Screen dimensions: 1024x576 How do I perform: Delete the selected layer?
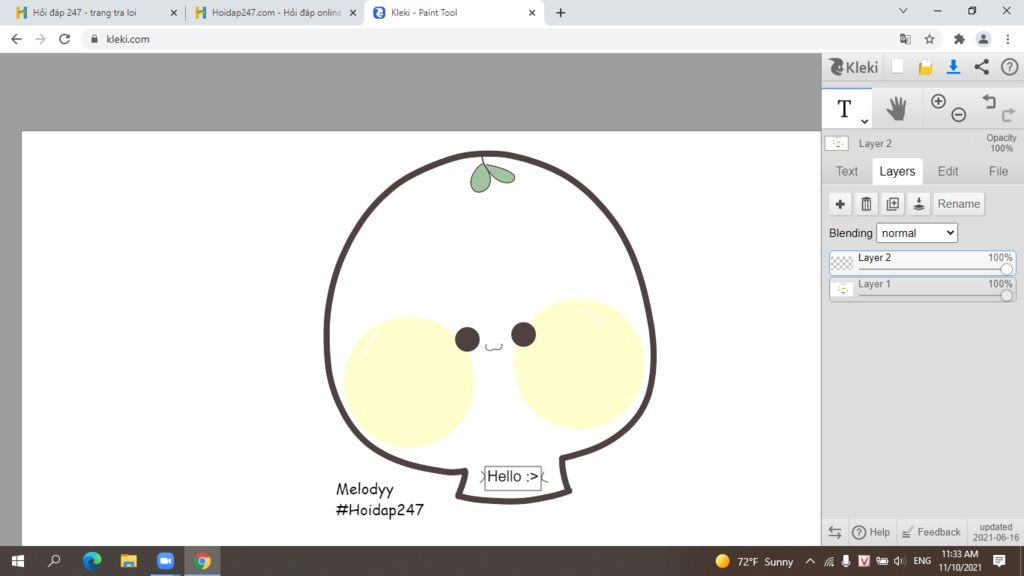[866, 204]
